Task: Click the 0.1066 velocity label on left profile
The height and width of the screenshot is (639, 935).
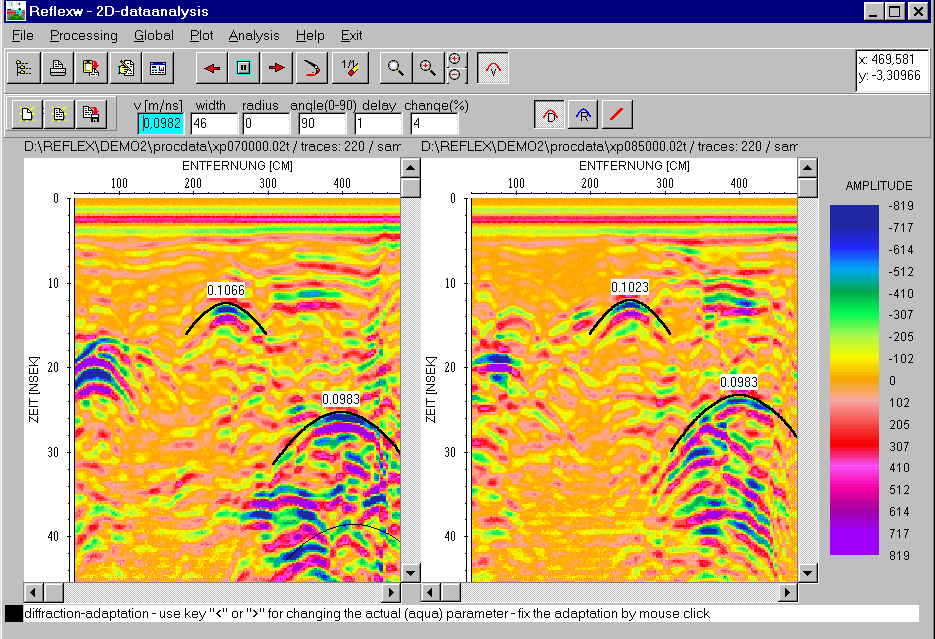Action: point(226,290)
